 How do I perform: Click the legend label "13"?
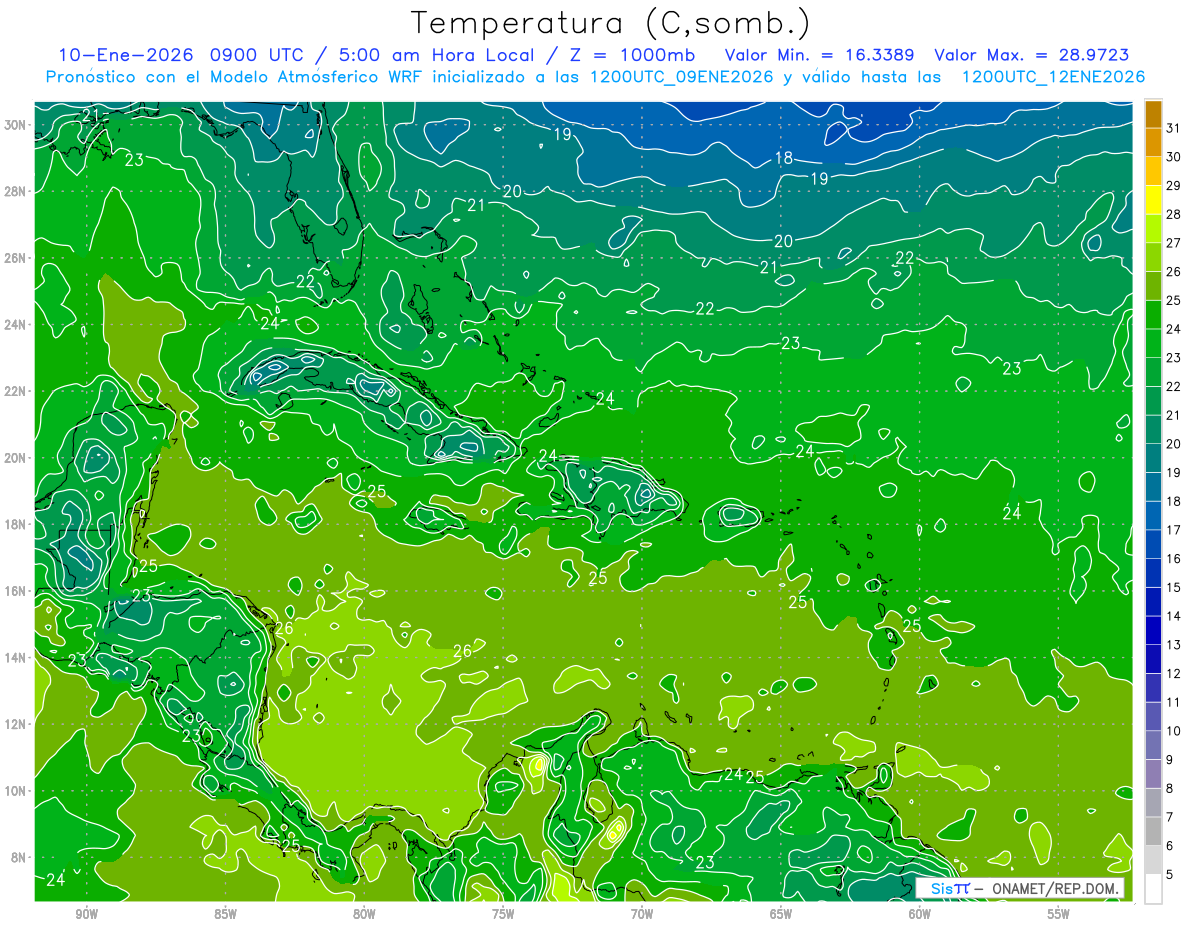coord(1174,645)
